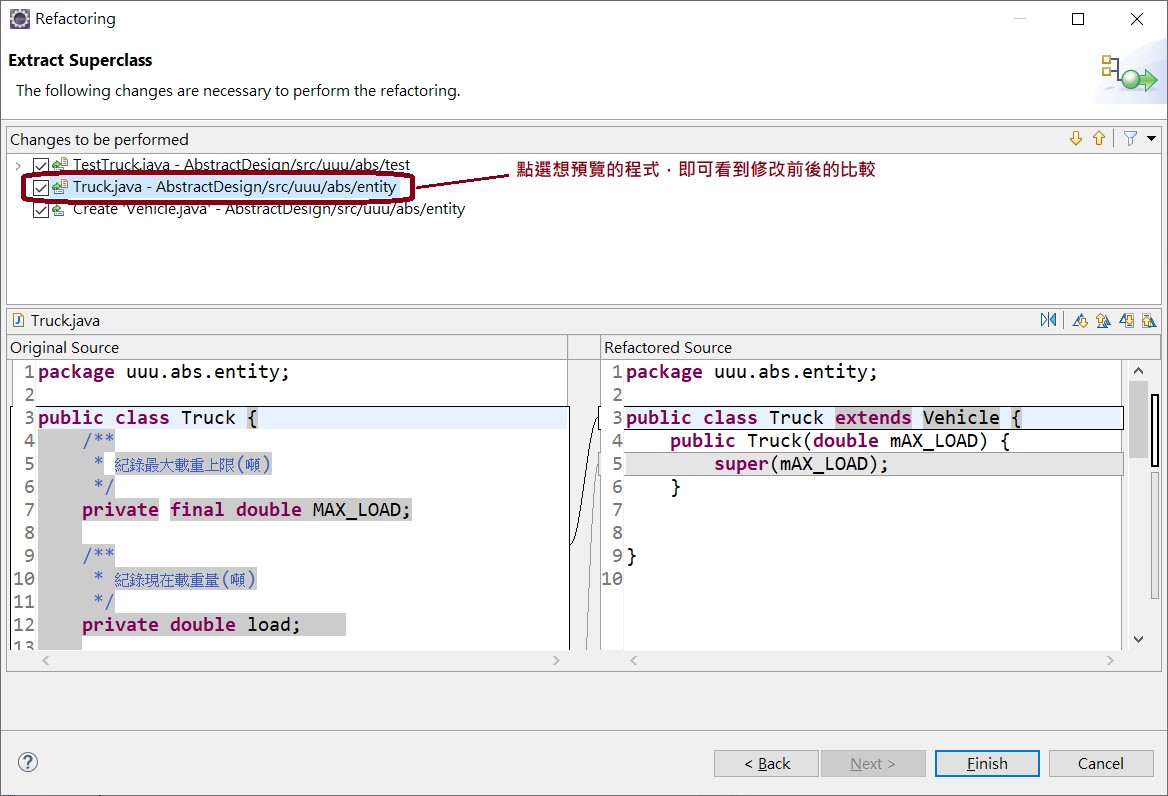Screen dimensions: 1168x796
Task: Jump to previous change in compare viewer
Action: click(1149, 320)
